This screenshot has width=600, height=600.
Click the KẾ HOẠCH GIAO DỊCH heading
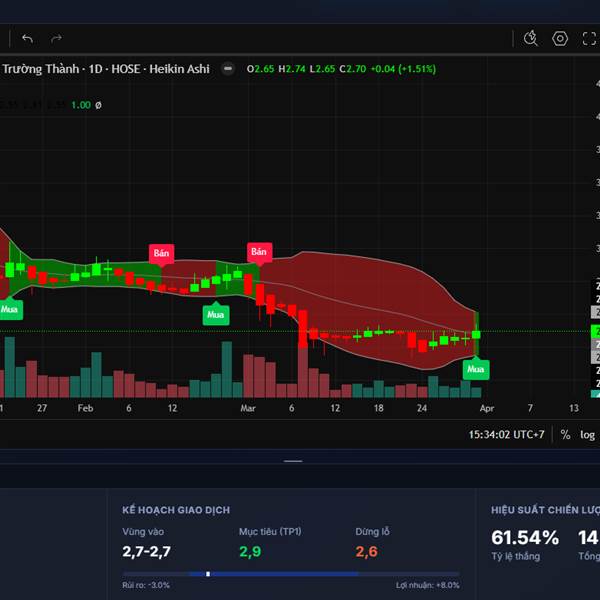coord(176,510)
